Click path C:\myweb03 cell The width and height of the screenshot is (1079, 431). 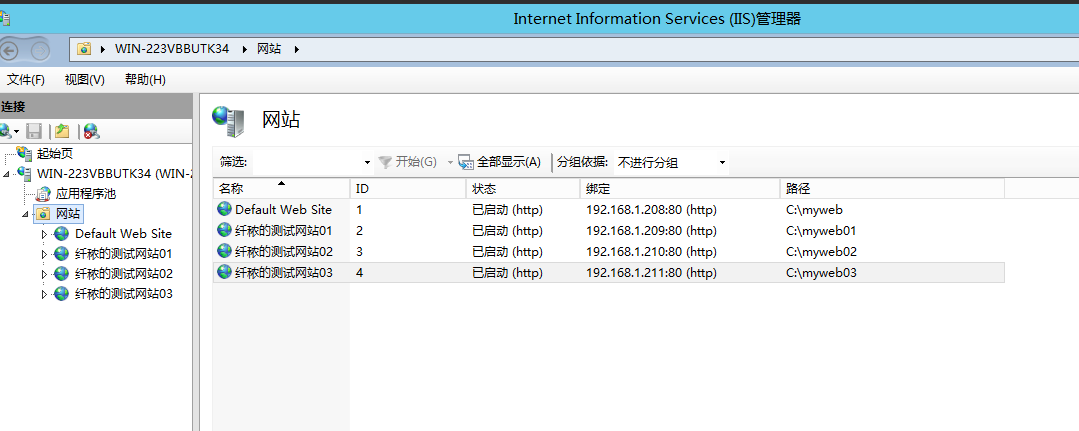[x=821, y=273]
